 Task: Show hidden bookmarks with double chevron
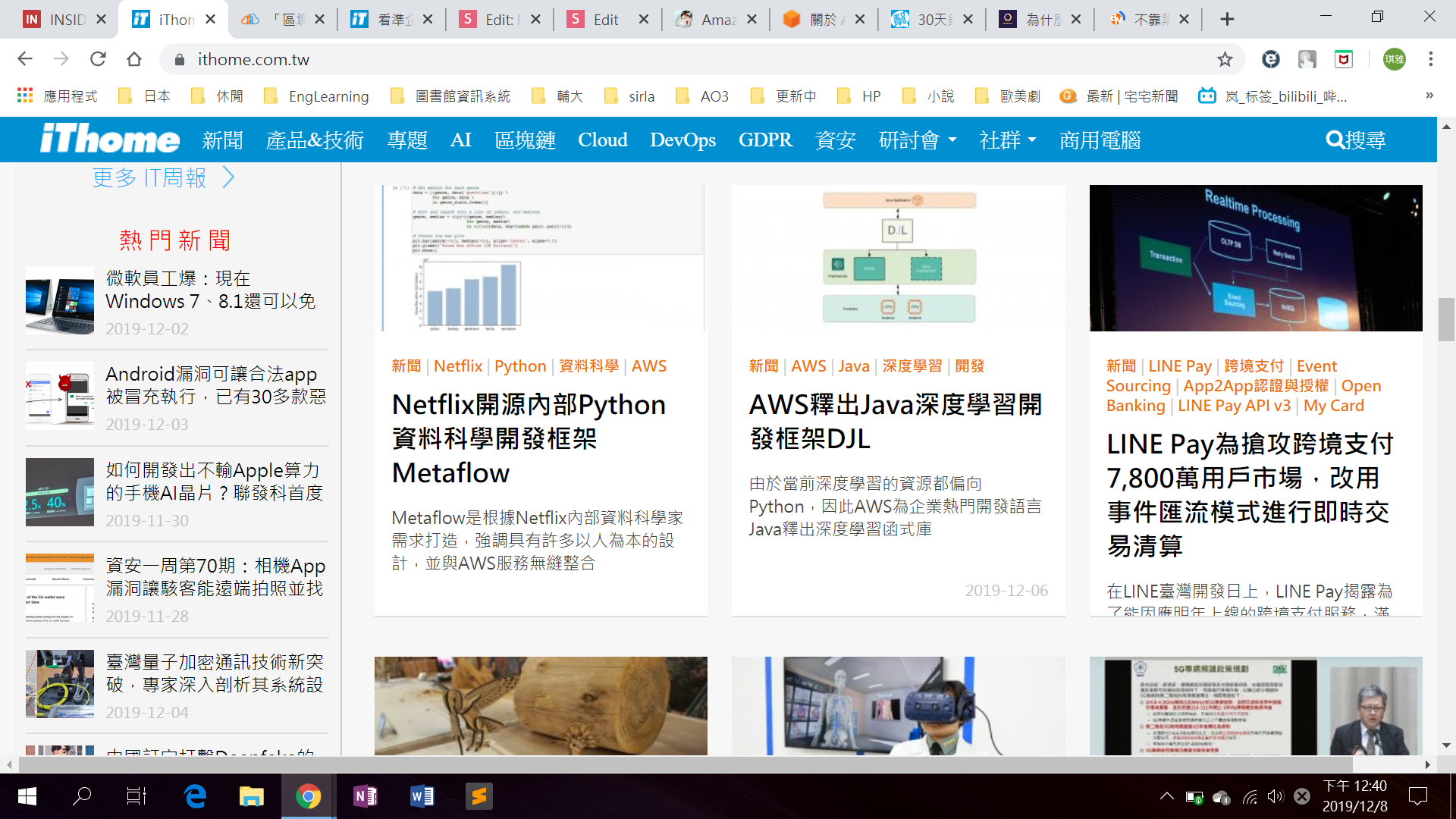1429,96
